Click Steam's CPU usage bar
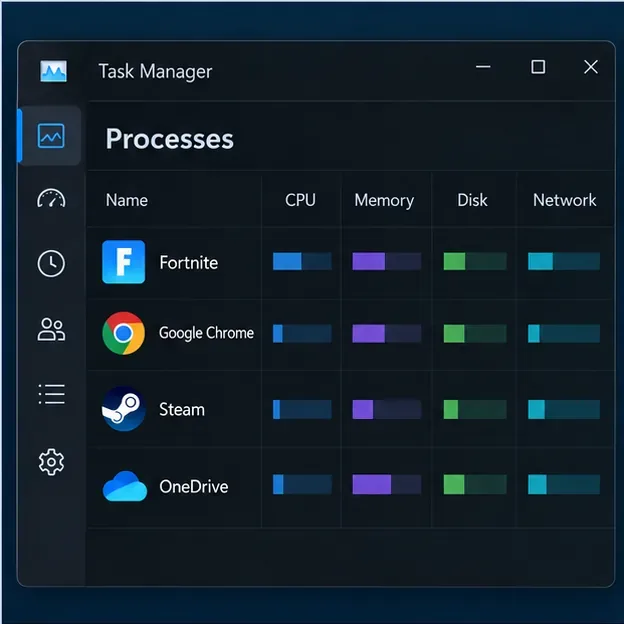 [x=302, y=410]
